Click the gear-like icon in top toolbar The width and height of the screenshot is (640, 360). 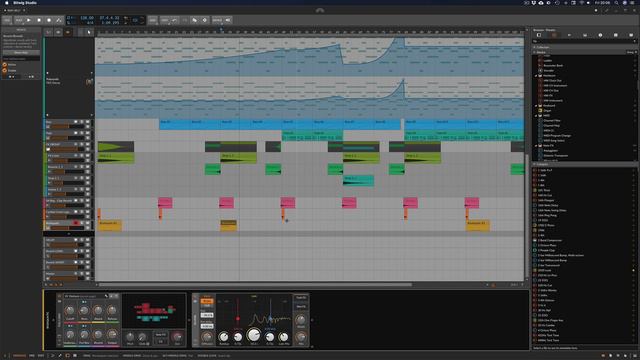tap(204, 20)
